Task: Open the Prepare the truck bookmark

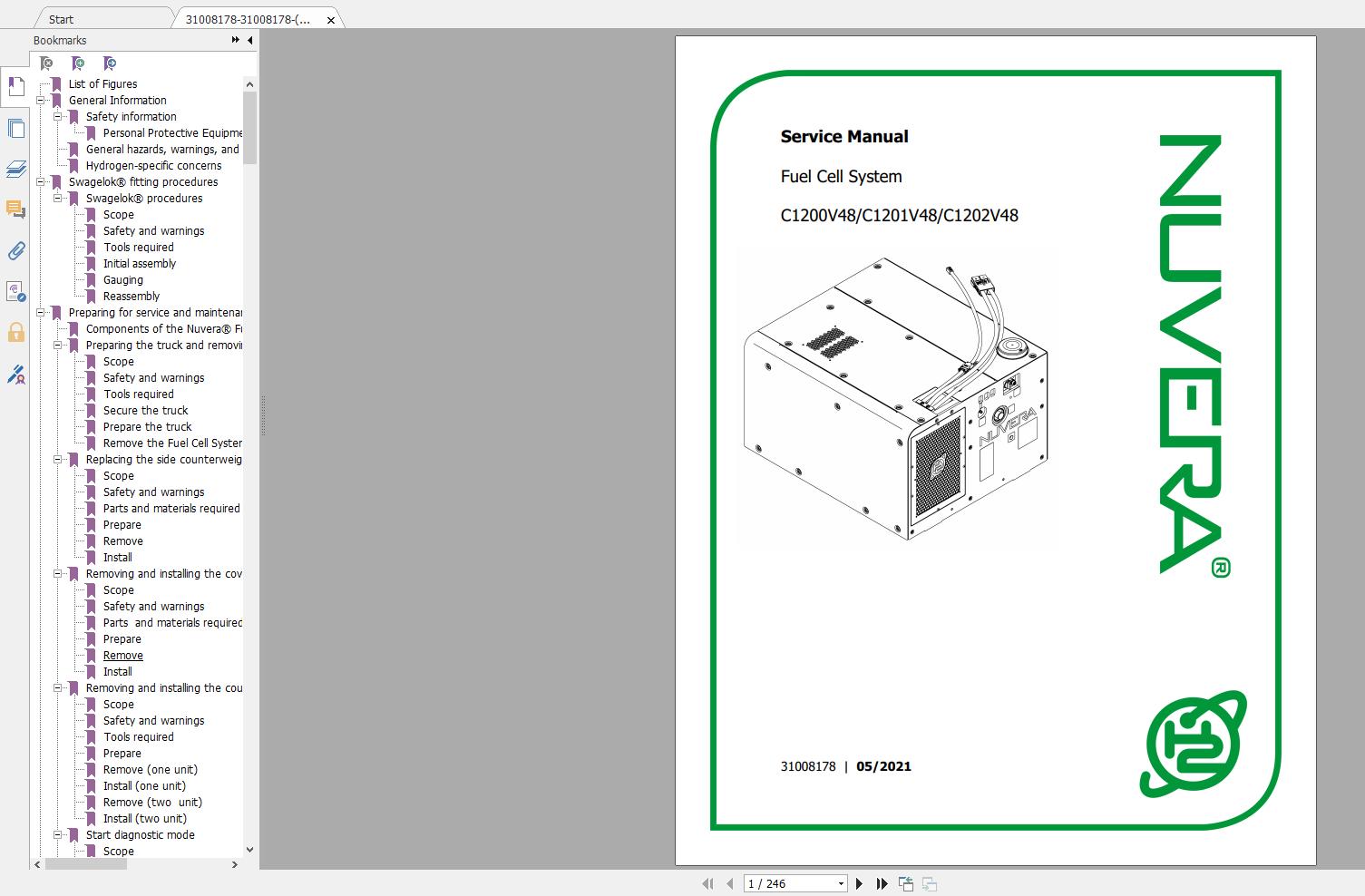Action: (x=147, y=427)
